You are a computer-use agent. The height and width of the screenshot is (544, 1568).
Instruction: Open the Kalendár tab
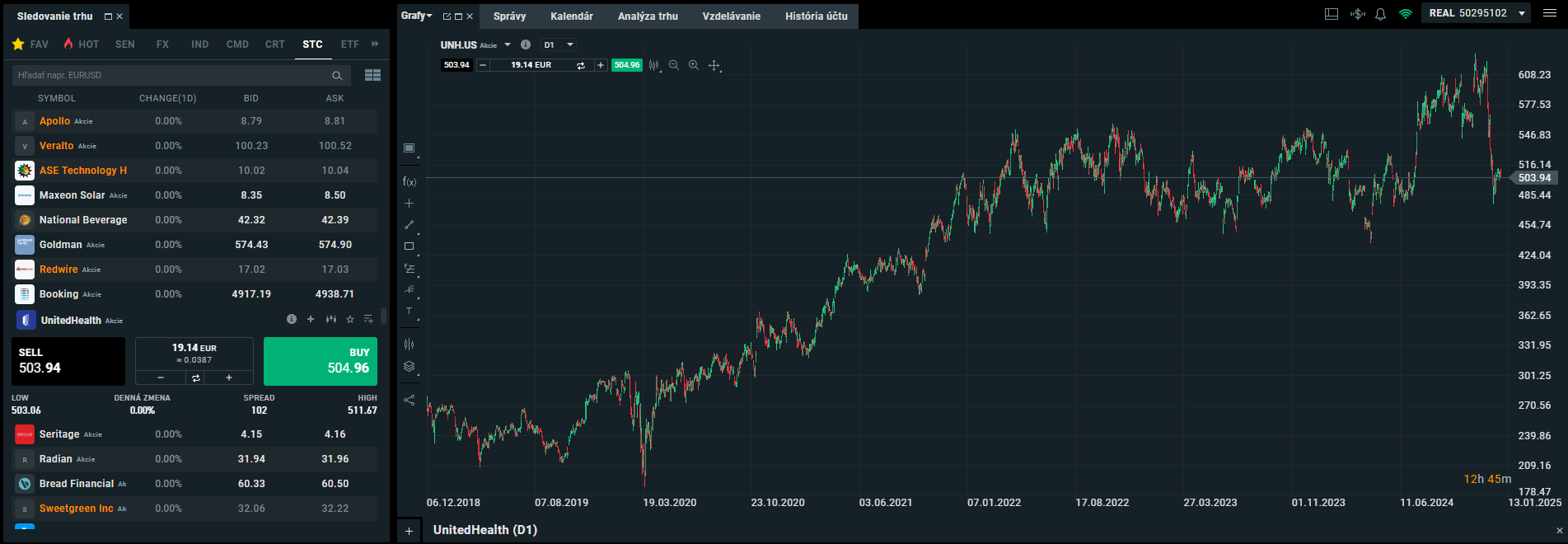(571, 16)
